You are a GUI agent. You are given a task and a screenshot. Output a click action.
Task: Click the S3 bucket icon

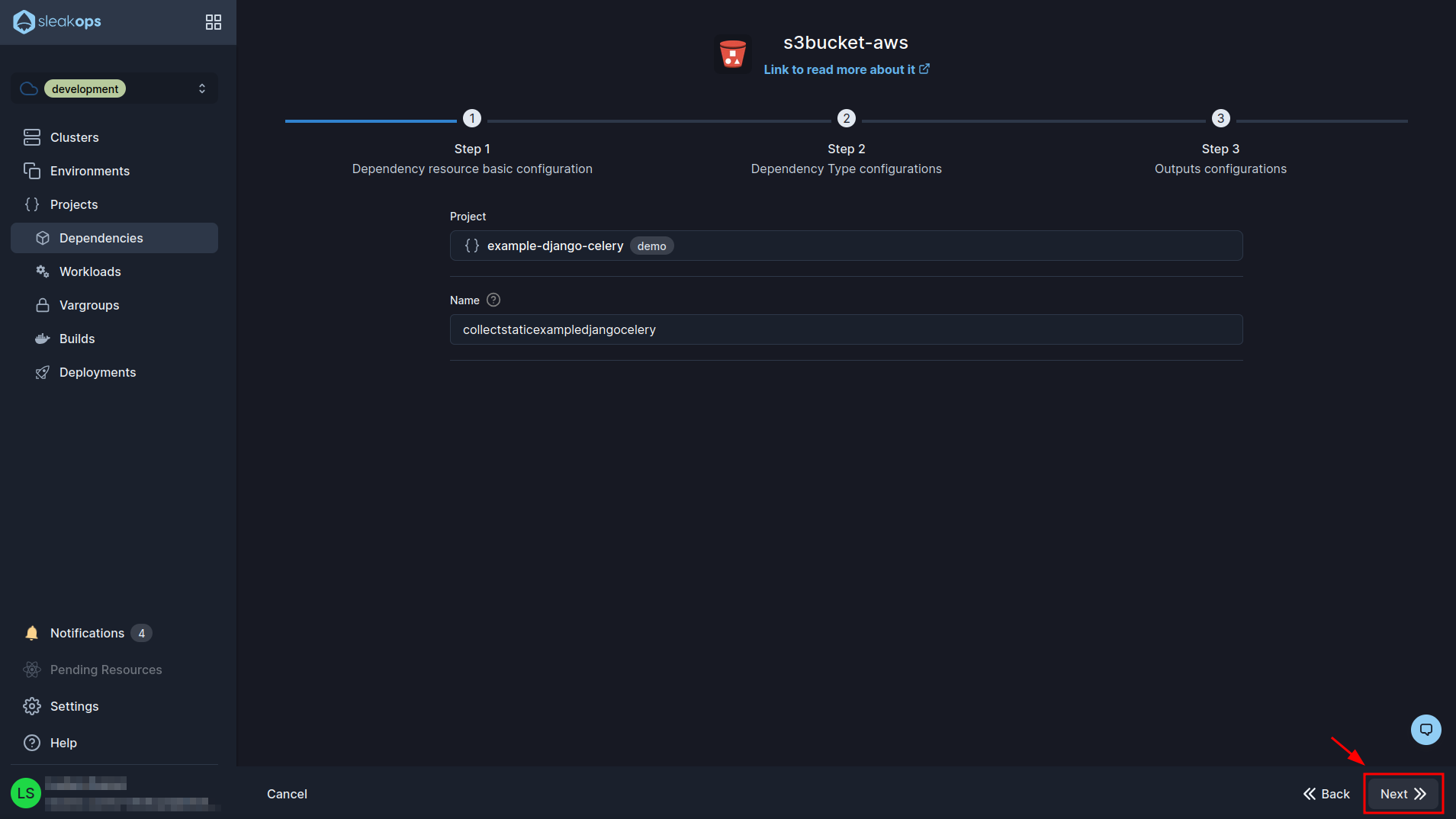(x=733, y=54)
